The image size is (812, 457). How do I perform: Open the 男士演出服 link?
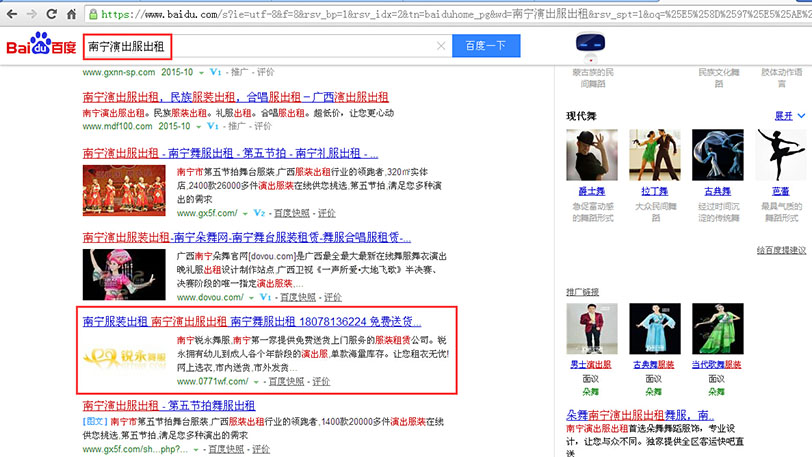591,365
